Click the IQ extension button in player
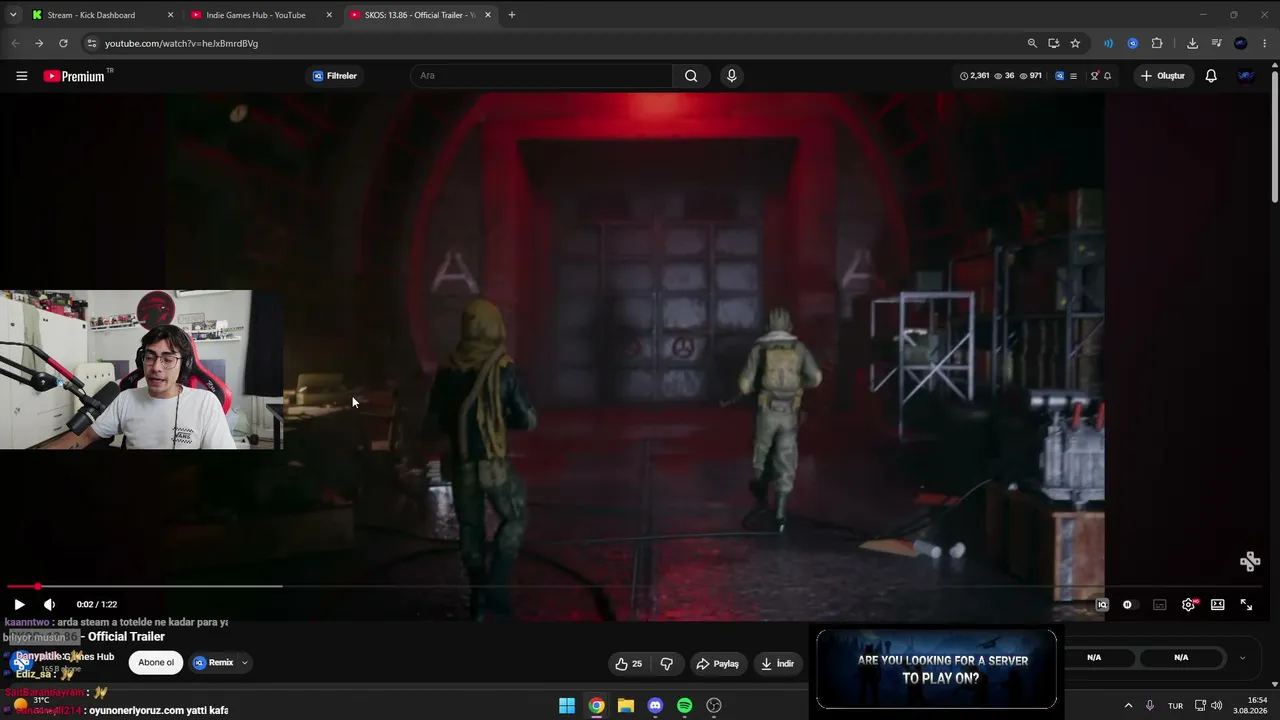 [x=1102, y=604]
